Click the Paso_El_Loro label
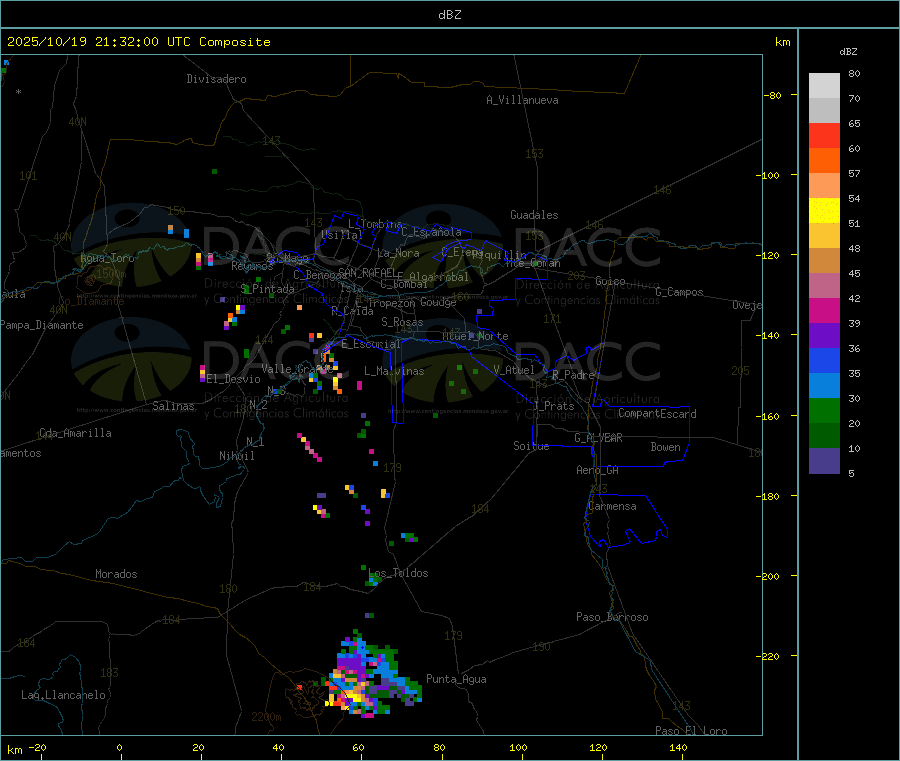This screenshot has width=900, height=761. pyautogui.click(x=691, y=731)
